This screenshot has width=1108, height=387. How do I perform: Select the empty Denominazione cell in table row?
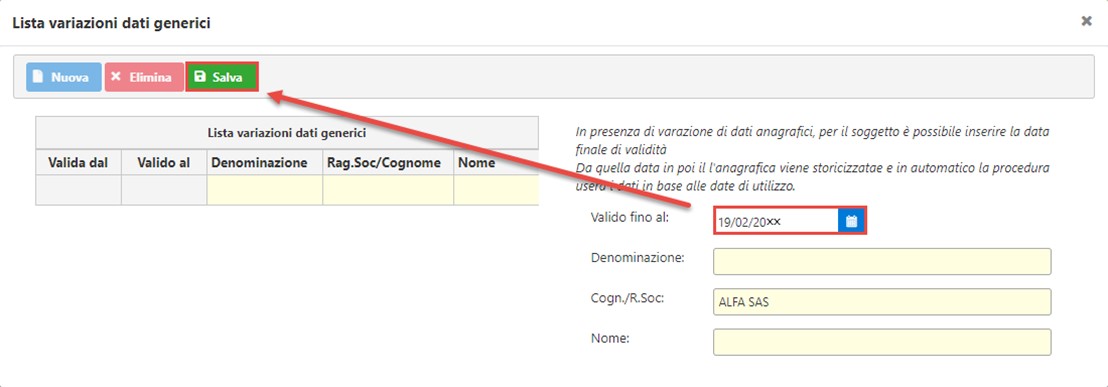[x=265, y=191]
